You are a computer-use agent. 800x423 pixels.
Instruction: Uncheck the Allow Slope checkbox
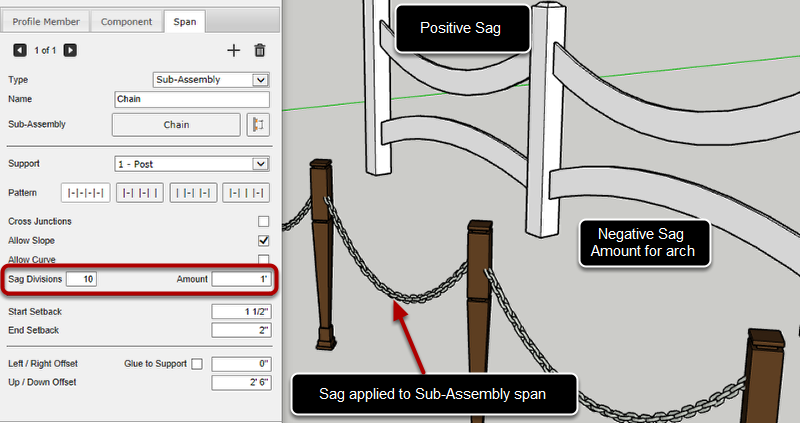point(264,241)
